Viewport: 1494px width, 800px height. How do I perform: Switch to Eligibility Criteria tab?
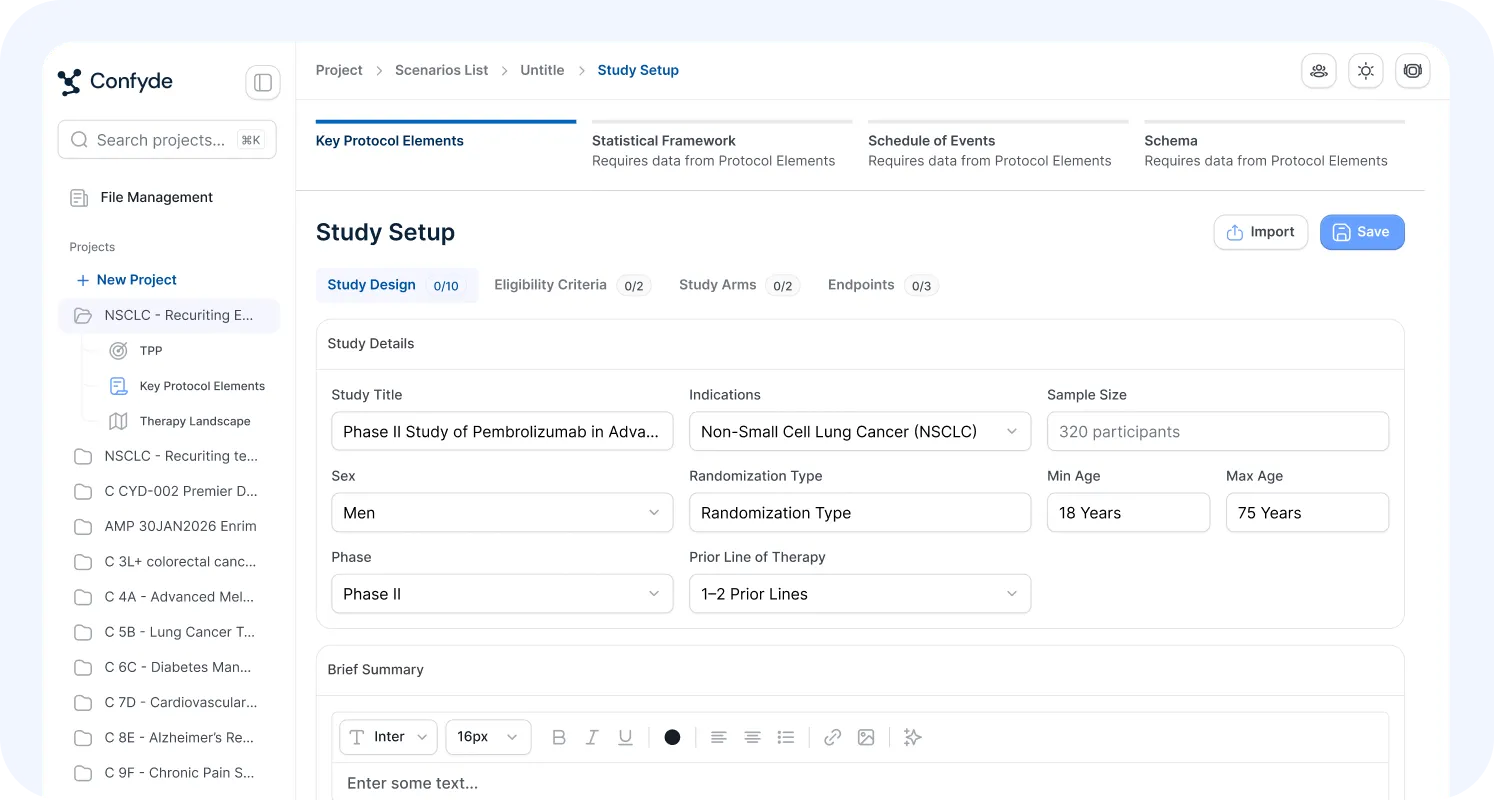click(572, 285)
